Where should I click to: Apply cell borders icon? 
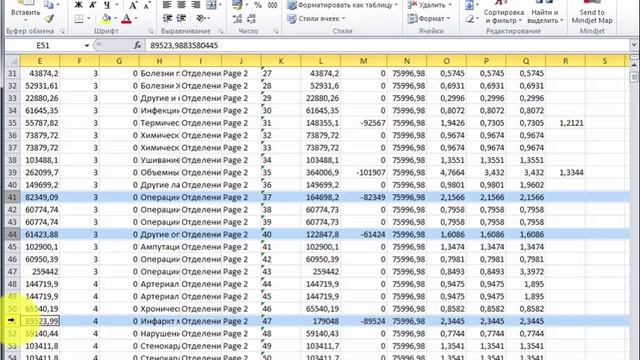click(79, 19)
